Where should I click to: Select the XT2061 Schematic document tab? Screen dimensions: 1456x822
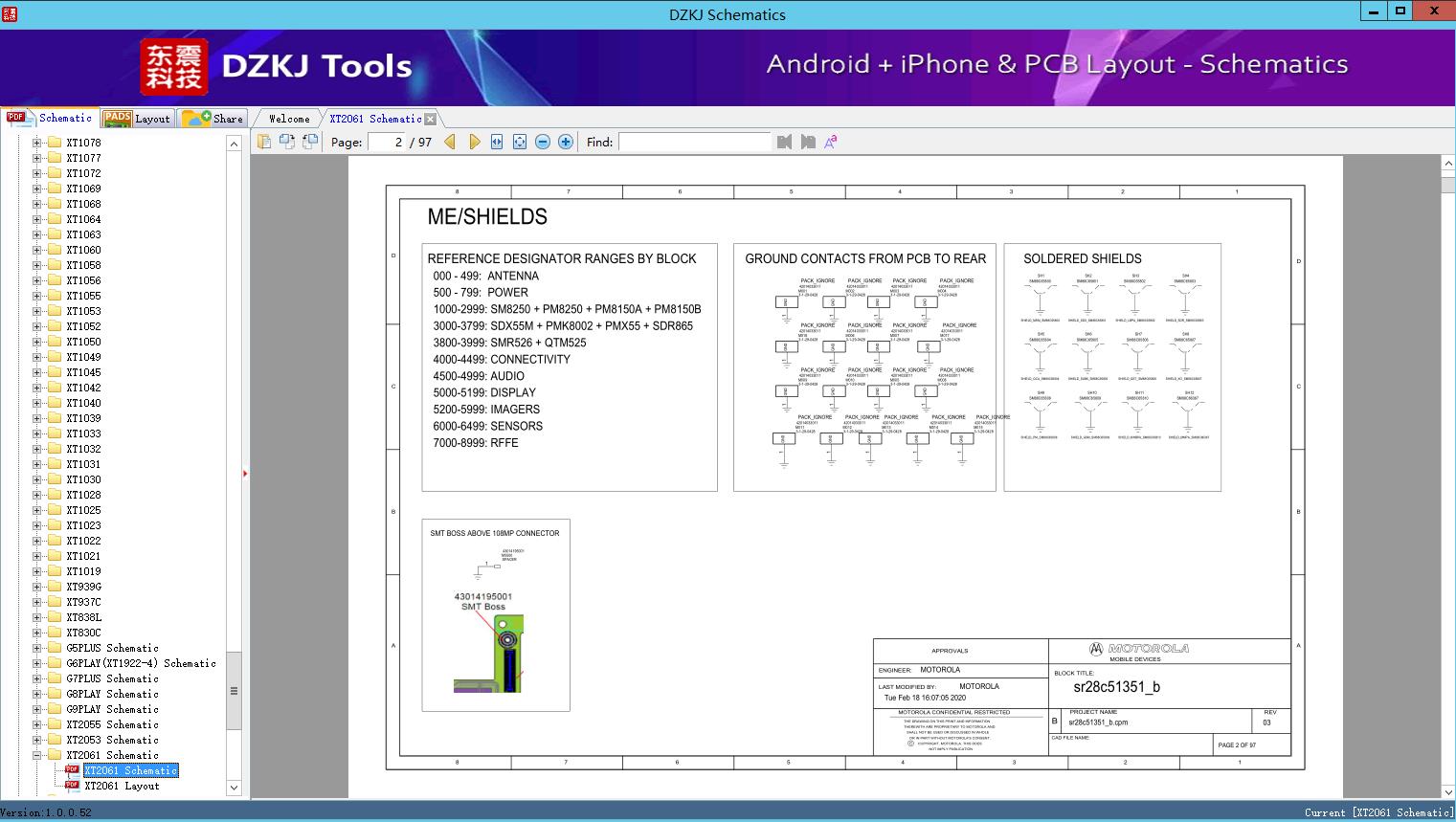point(375,119)
